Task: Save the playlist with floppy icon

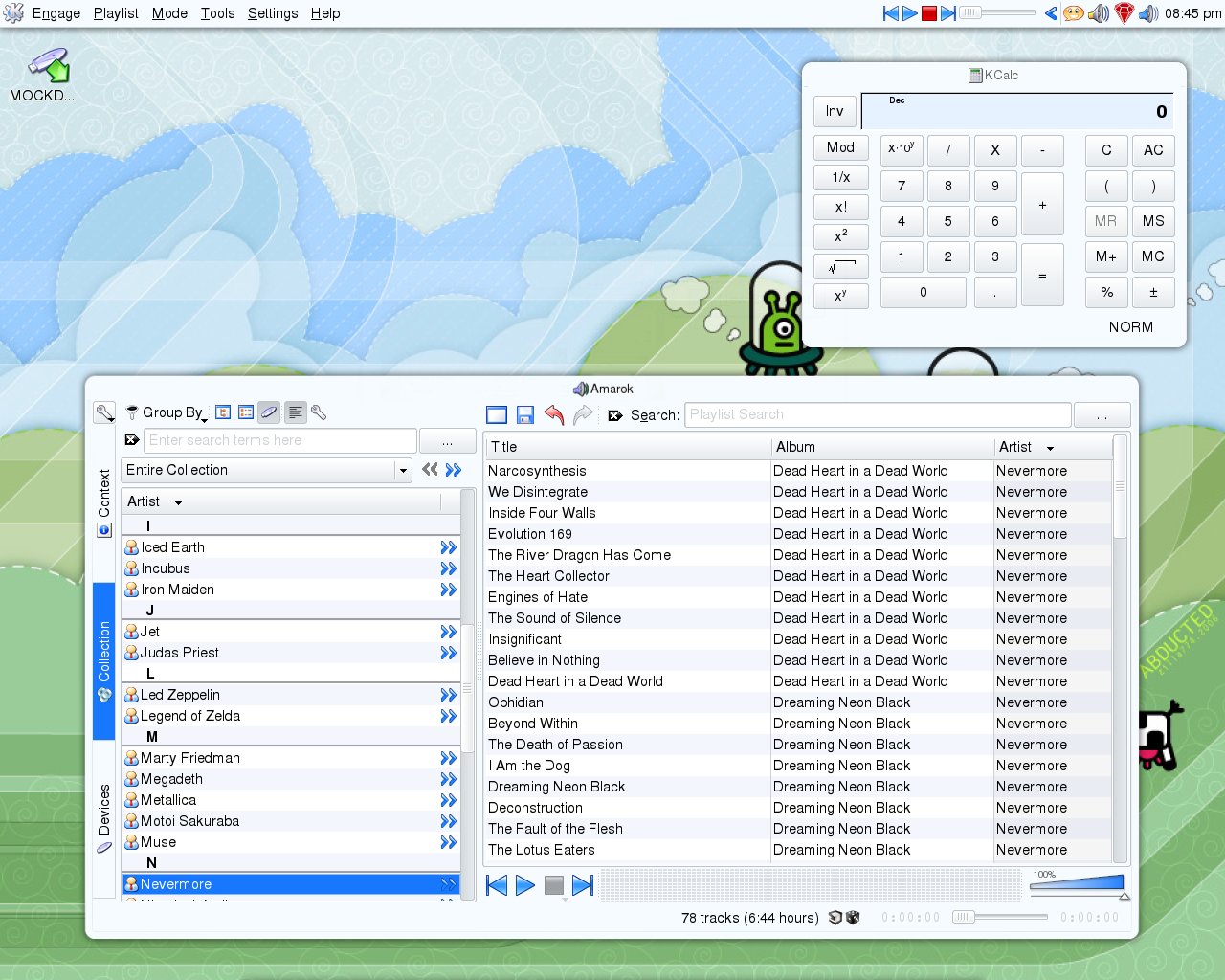Action: pos(524,414)
